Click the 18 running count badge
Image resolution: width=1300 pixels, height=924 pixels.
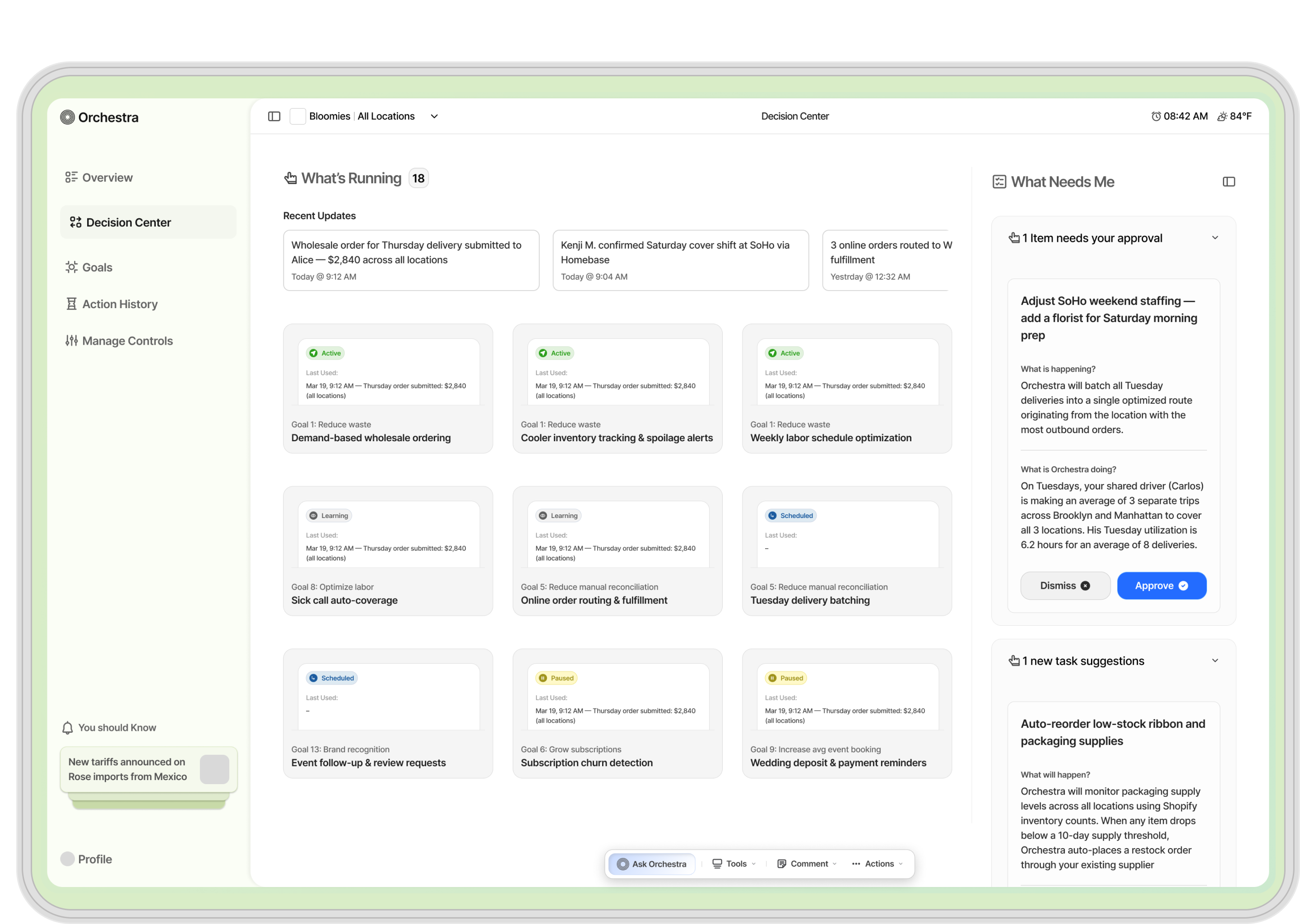pyautogui.click(x=418, y=178)
